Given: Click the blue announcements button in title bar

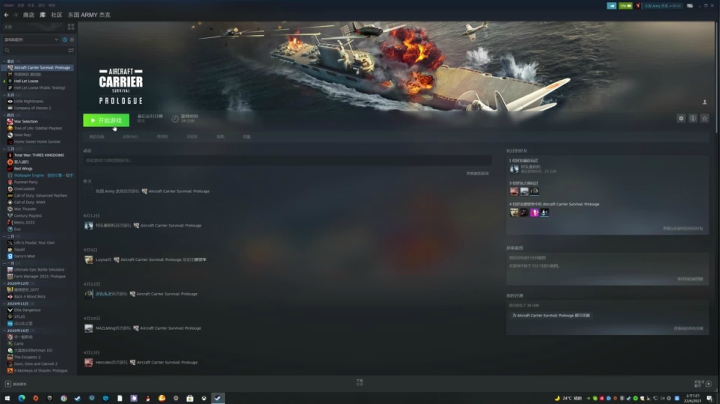Looking at the screenshot, I should (612, 6).
